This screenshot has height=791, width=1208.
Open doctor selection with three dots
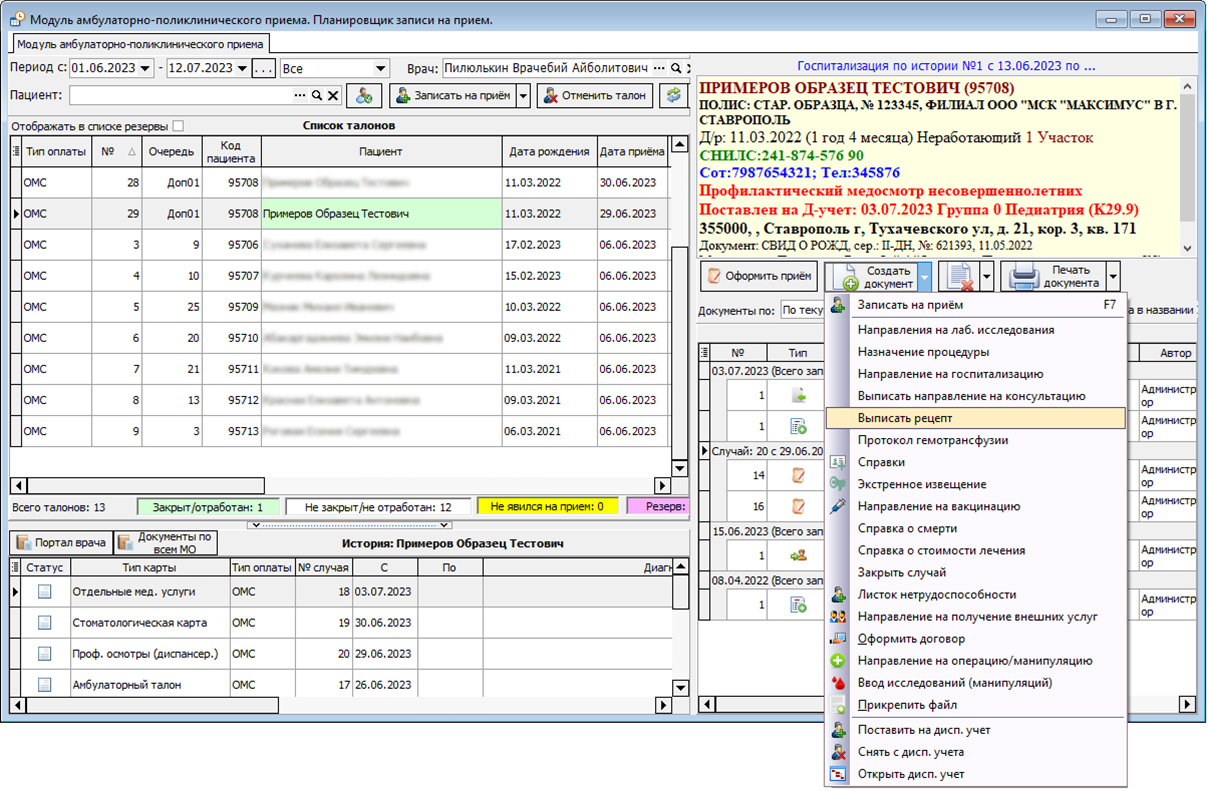(659, 68)
